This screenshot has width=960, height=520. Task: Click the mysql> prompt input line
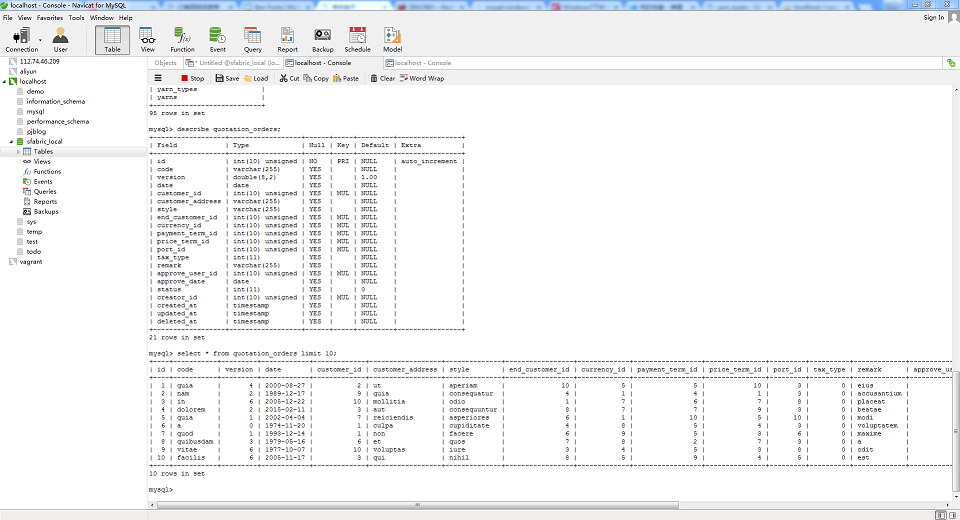pyautogui.click(x=161, y=489)
